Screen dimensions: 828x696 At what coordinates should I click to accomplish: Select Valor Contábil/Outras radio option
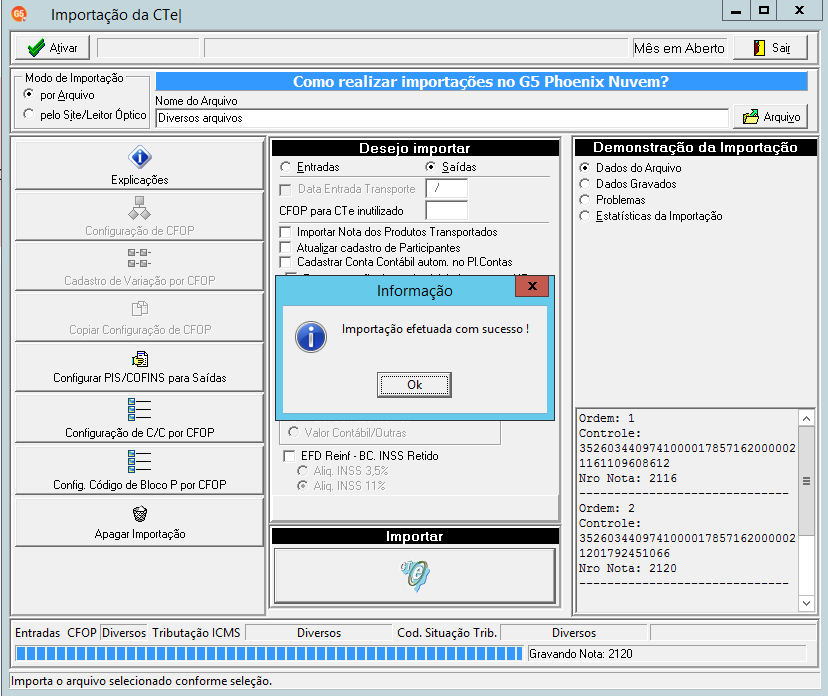click(293, 432)
